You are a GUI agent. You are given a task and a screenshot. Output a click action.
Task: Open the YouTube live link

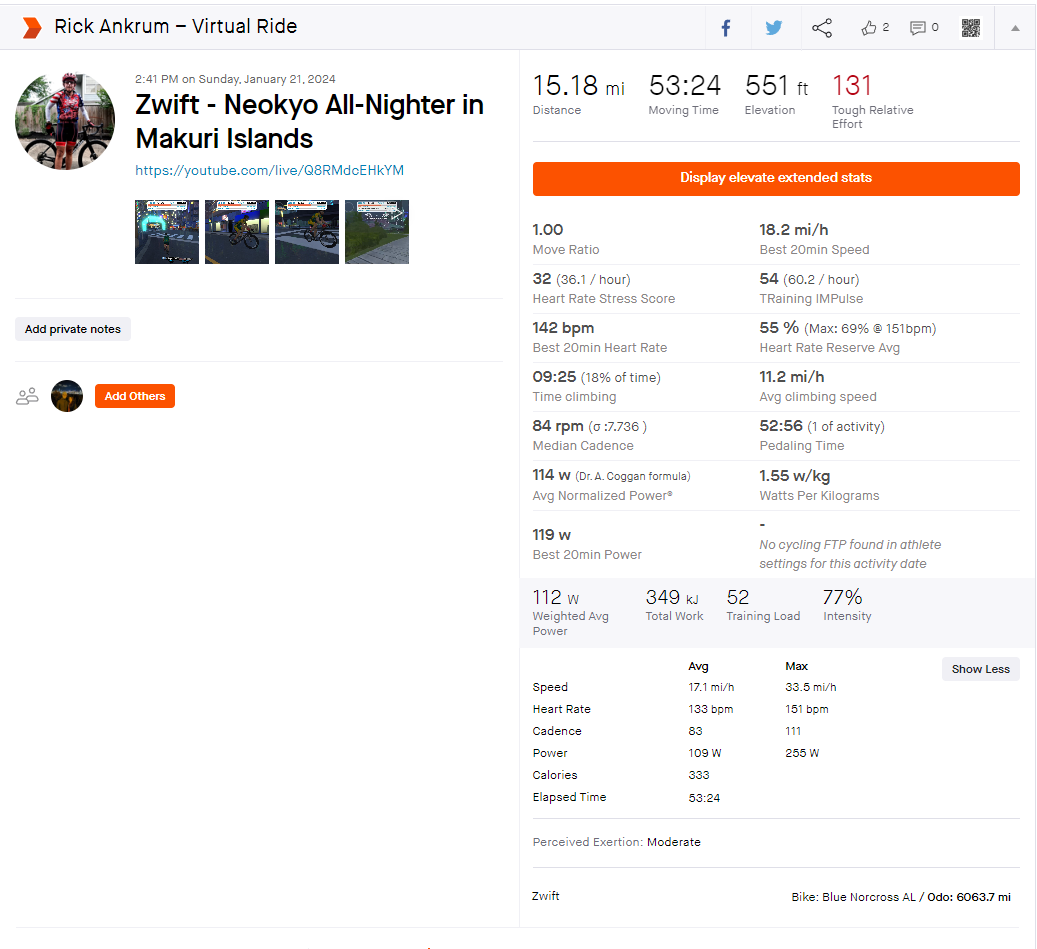pyautogui.click(x=269, y=170)
